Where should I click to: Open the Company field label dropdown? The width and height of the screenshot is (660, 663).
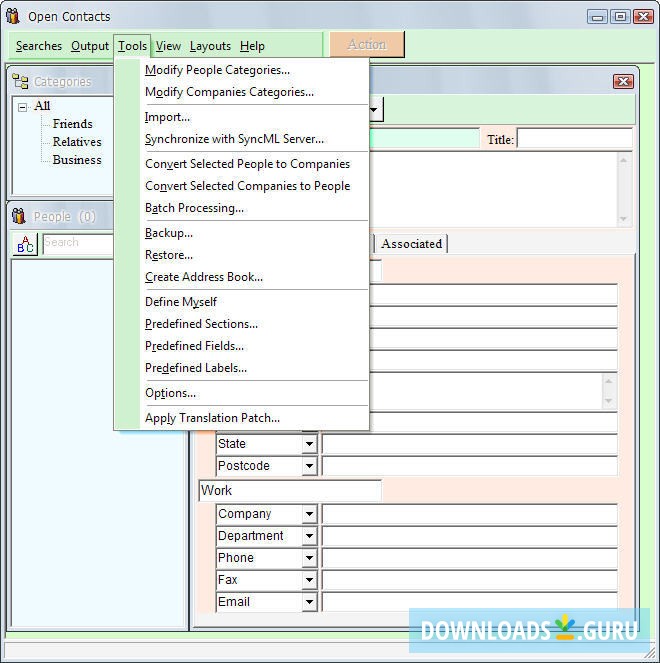(x=309, y=514)
